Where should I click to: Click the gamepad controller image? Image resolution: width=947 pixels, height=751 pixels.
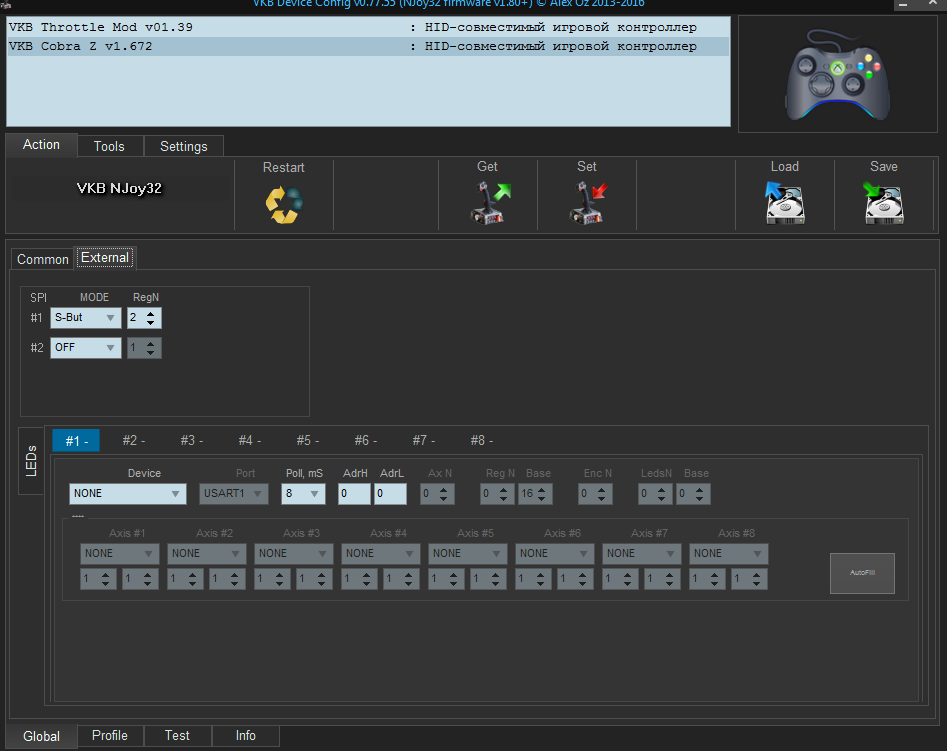pyautogui.click(x=838, y=74)
